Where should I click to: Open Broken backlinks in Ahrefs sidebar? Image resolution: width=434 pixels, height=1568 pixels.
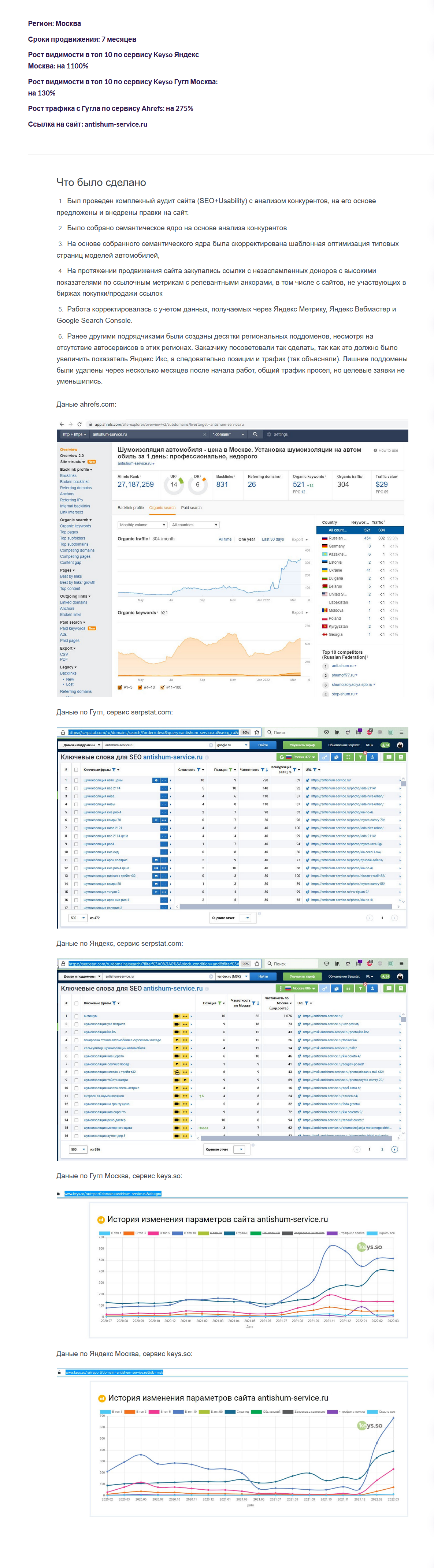74,481
